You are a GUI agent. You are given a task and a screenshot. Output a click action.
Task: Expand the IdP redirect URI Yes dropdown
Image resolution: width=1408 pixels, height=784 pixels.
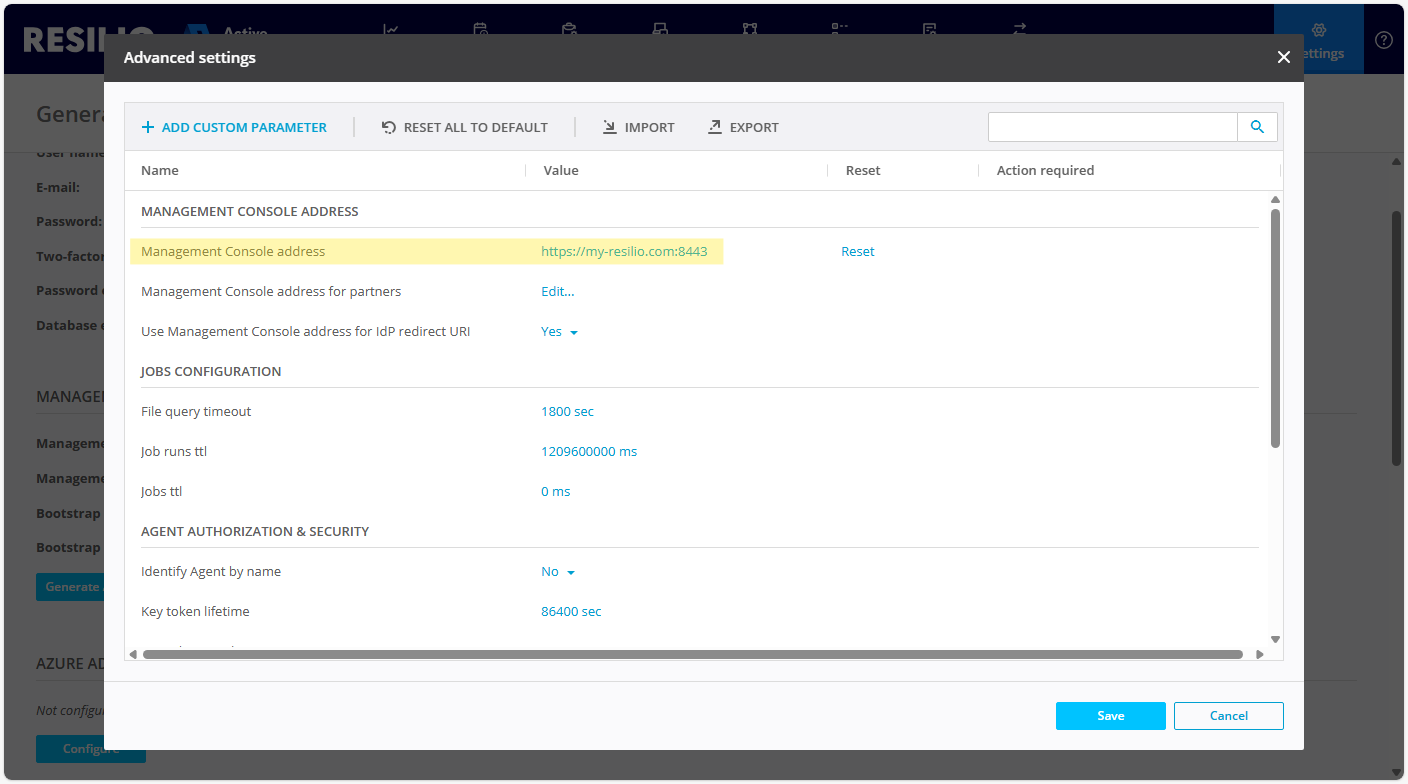point(560,332)
